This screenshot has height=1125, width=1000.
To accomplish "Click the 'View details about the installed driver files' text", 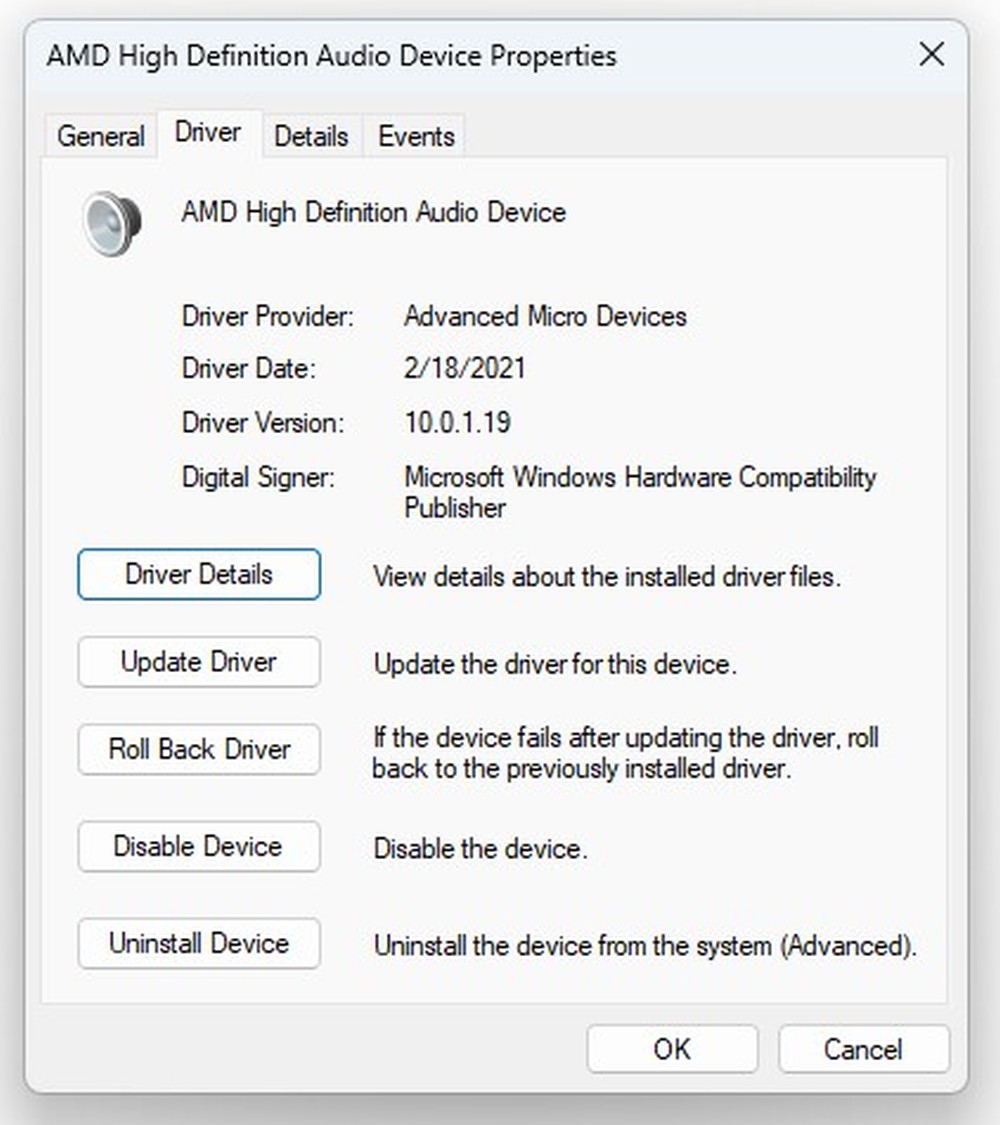I will click(x=607, y=577).
